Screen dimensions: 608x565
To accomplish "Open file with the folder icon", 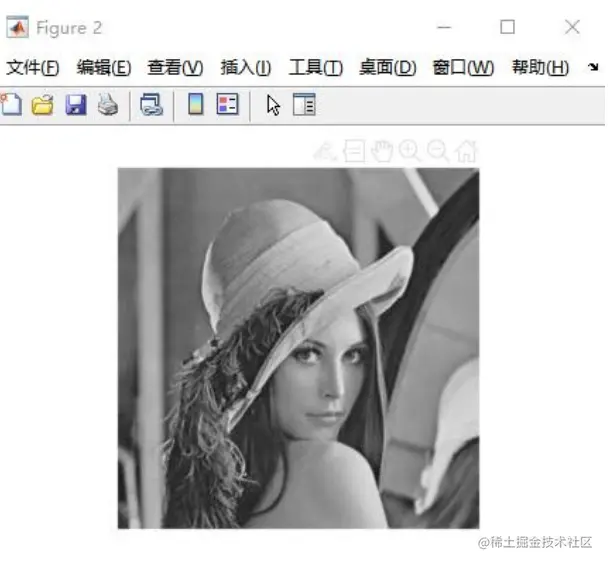I will pos(42,105).
